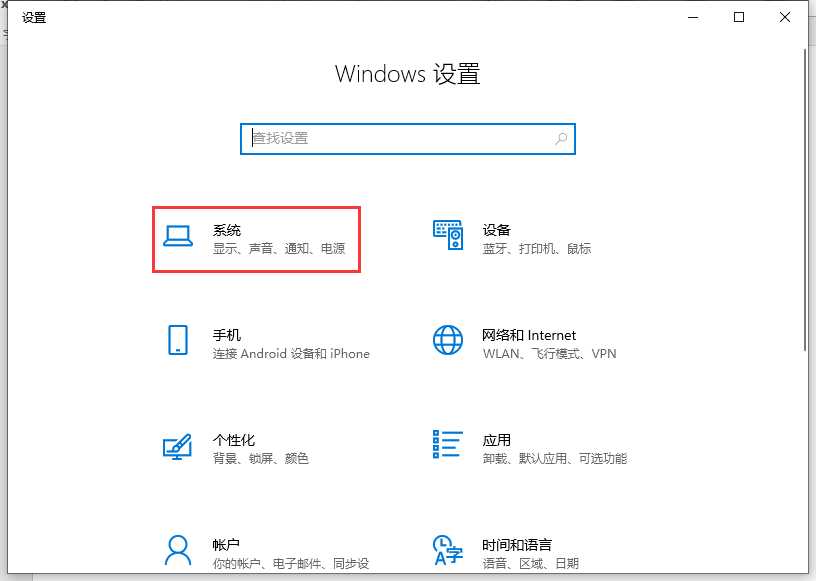This screenshot has height=581, width=816.
Task: Open the 时间和语言 clock icon
Action: (x=448, y=550)
